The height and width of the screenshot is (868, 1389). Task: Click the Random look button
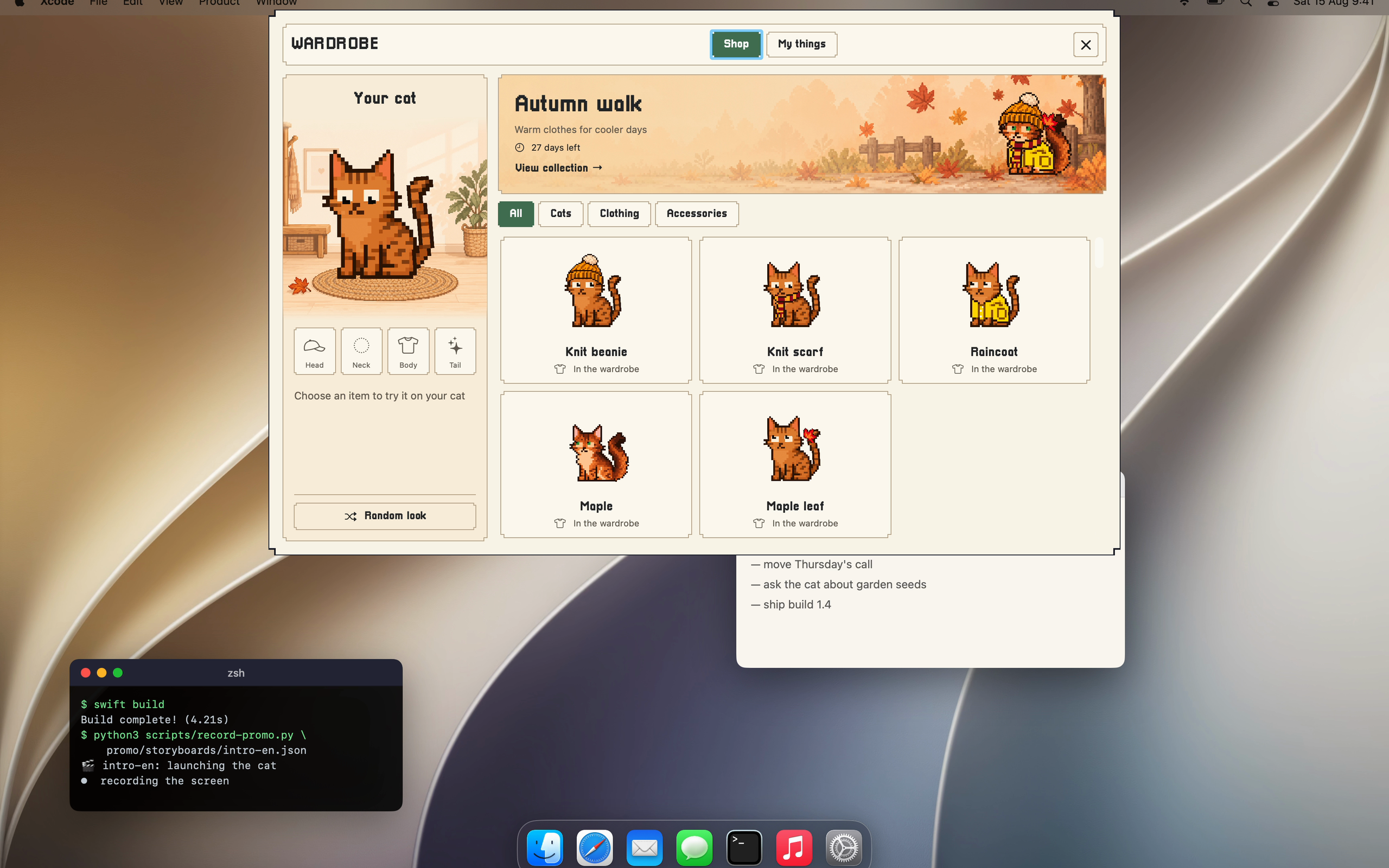(385, 516)
